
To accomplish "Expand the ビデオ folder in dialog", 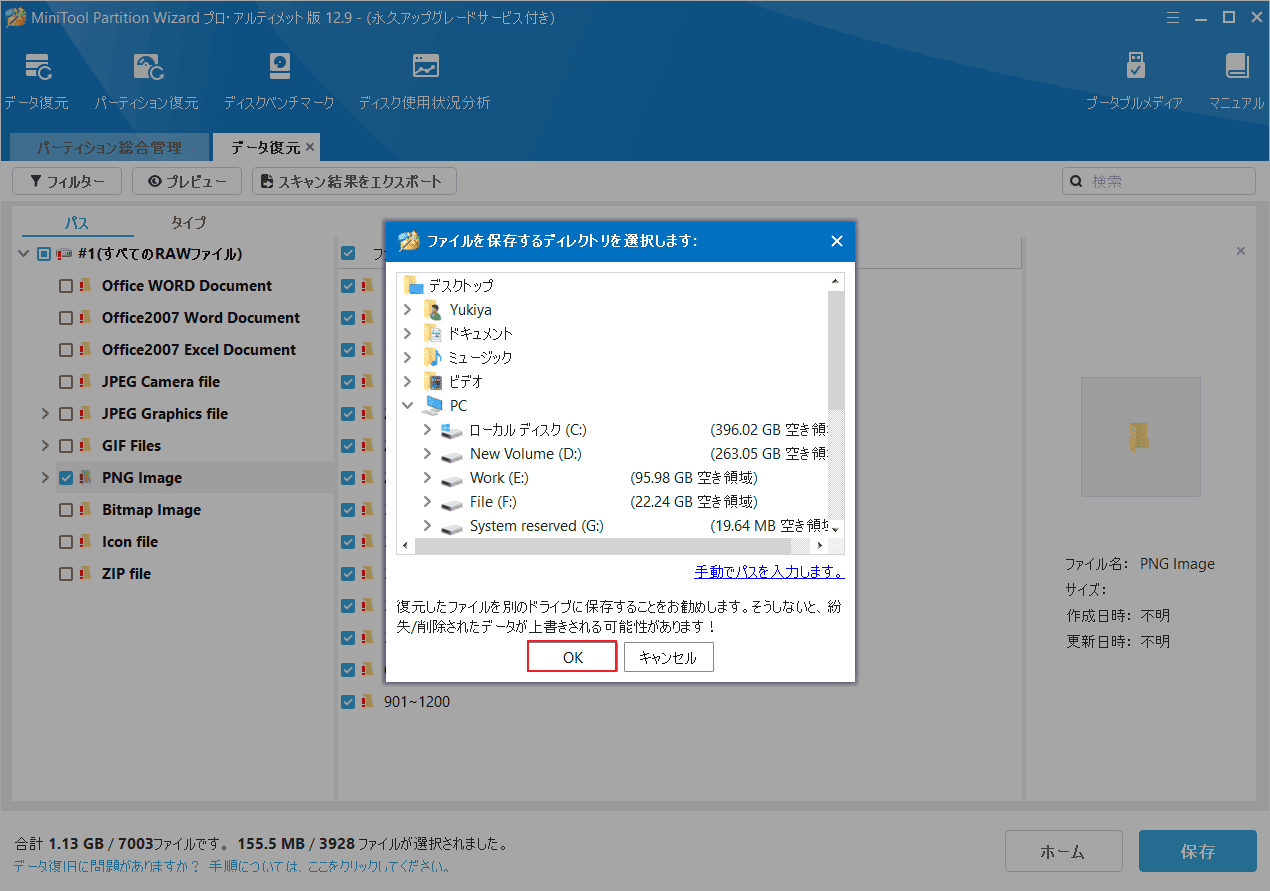I will tap(408, 381).
